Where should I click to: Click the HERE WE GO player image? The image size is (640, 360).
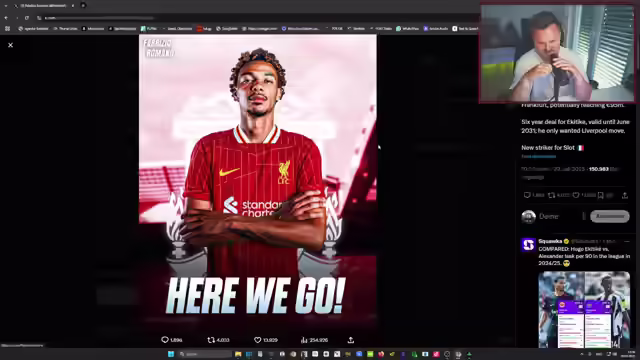tap(258, 182)
